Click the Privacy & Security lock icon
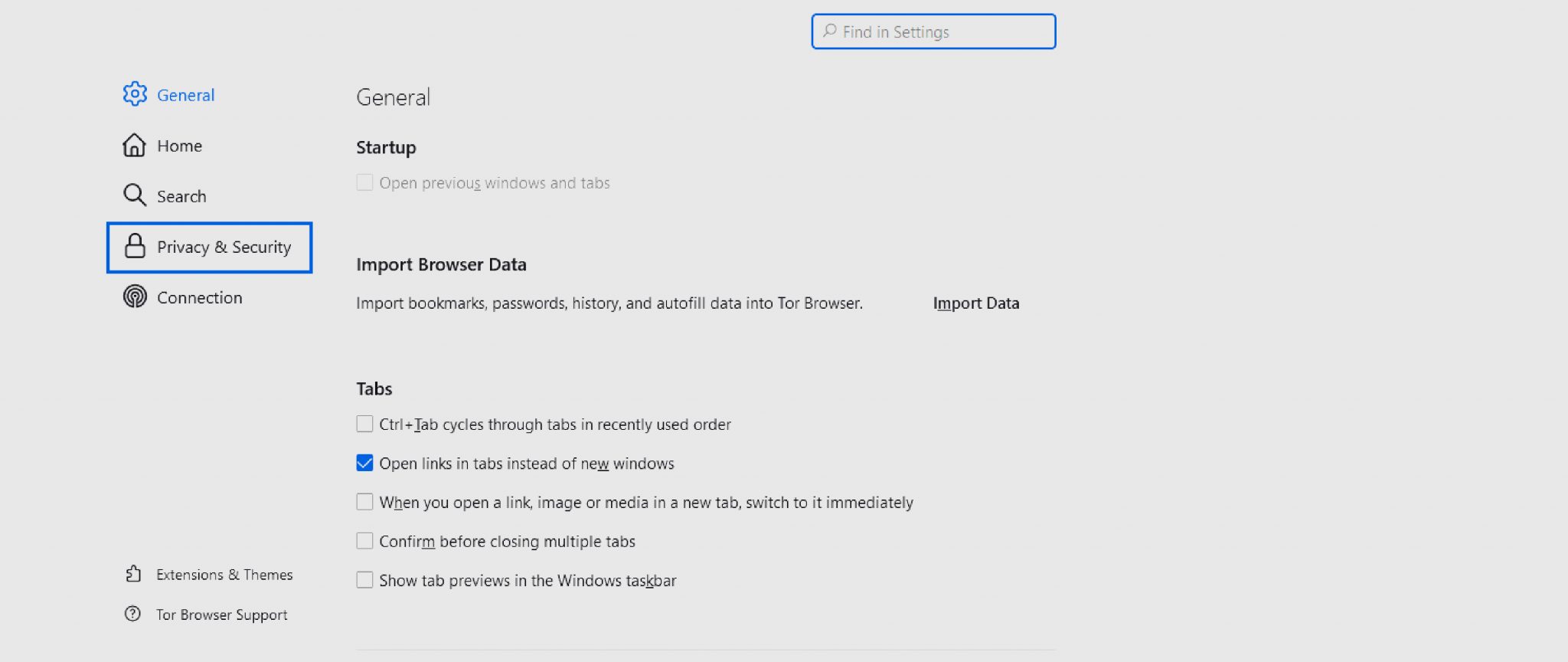This screenshot has width=1568, height=662. pyautogui.click(x=135, y=246)
